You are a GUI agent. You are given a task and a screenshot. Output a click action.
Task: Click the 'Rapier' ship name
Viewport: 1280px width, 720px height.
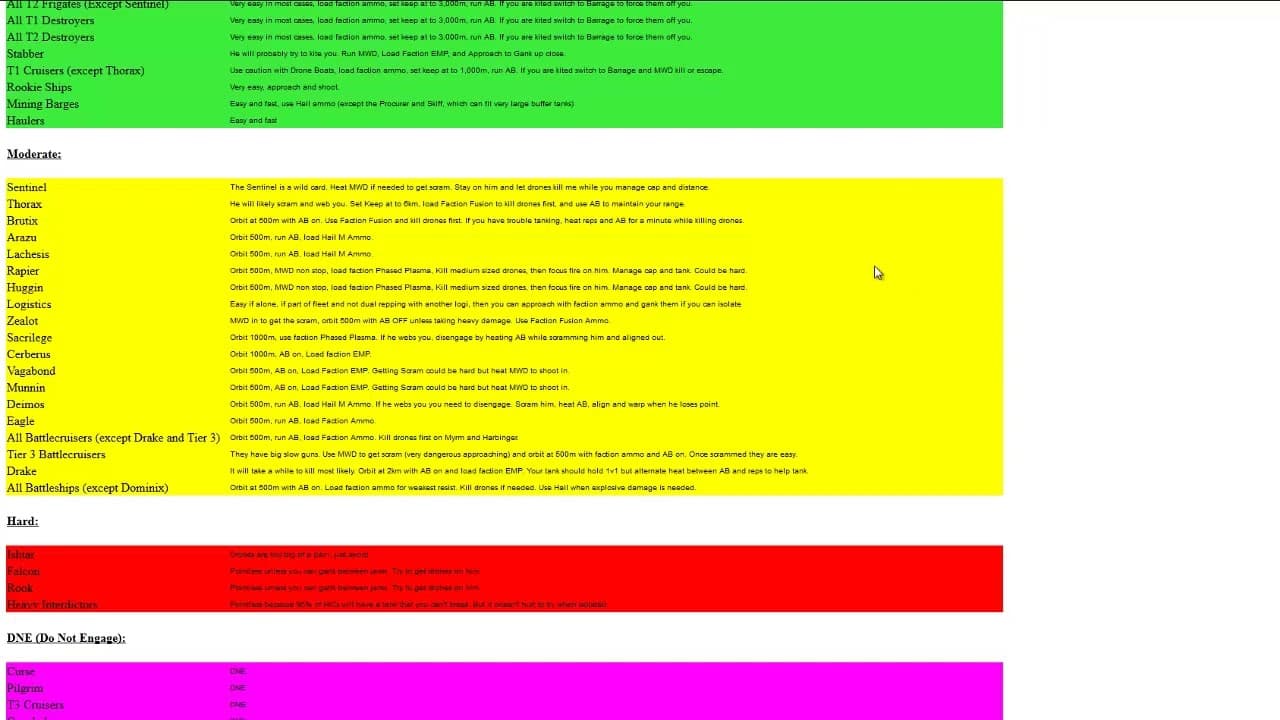pyautogui.click(x=23, y=271)
